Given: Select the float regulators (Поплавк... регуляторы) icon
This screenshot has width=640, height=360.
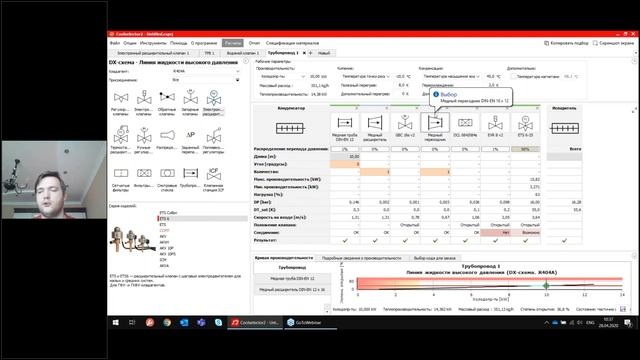Looking at the screenshot, I should tap(213, 136).
